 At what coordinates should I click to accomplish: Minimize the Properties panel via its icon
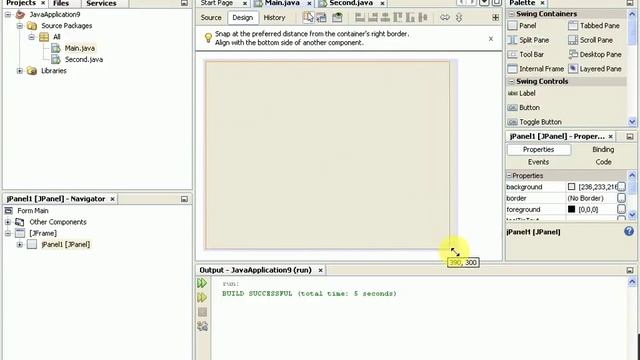(630, 136)
